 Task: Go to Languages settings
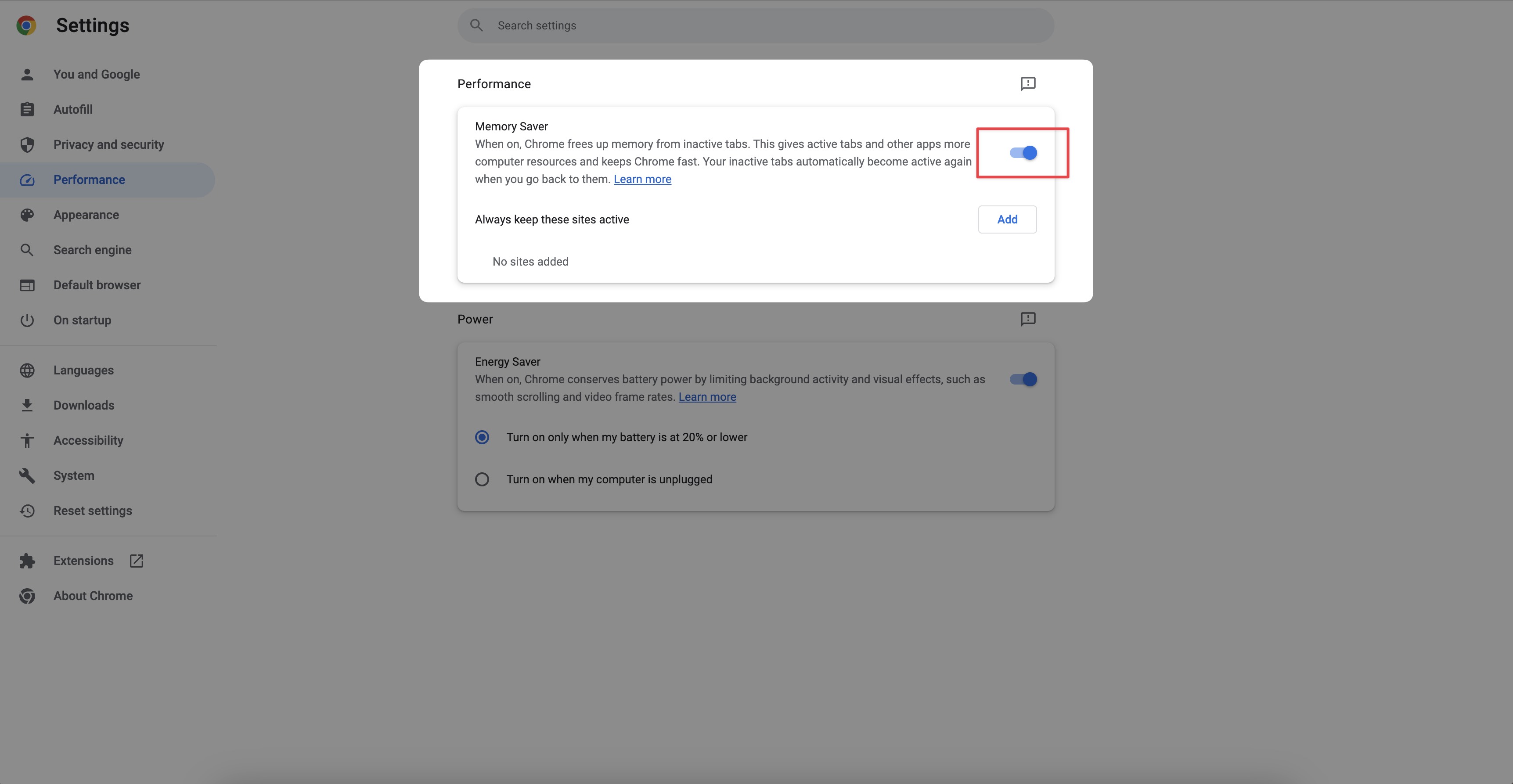tap(83, 370)
